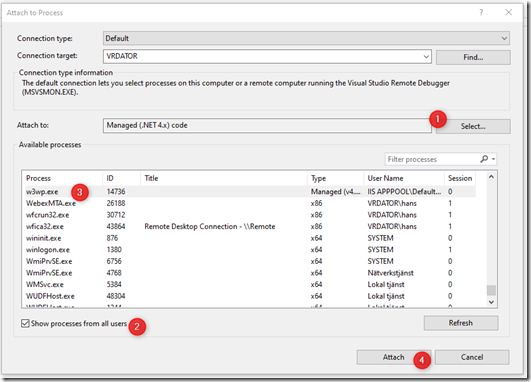Viewport: 531px width, 382px height.
Task: Select the wfica32.exe process row
Action: point(250,226)
